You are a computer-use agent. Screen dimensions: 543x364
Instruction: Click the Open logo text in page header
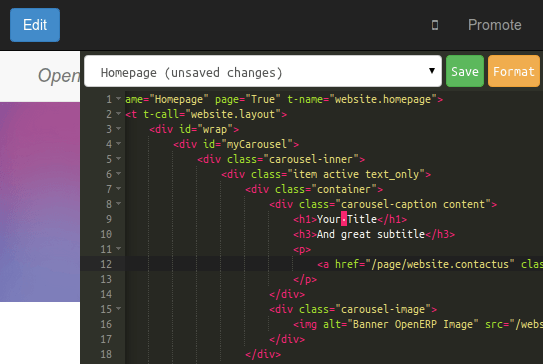point(59,76)
